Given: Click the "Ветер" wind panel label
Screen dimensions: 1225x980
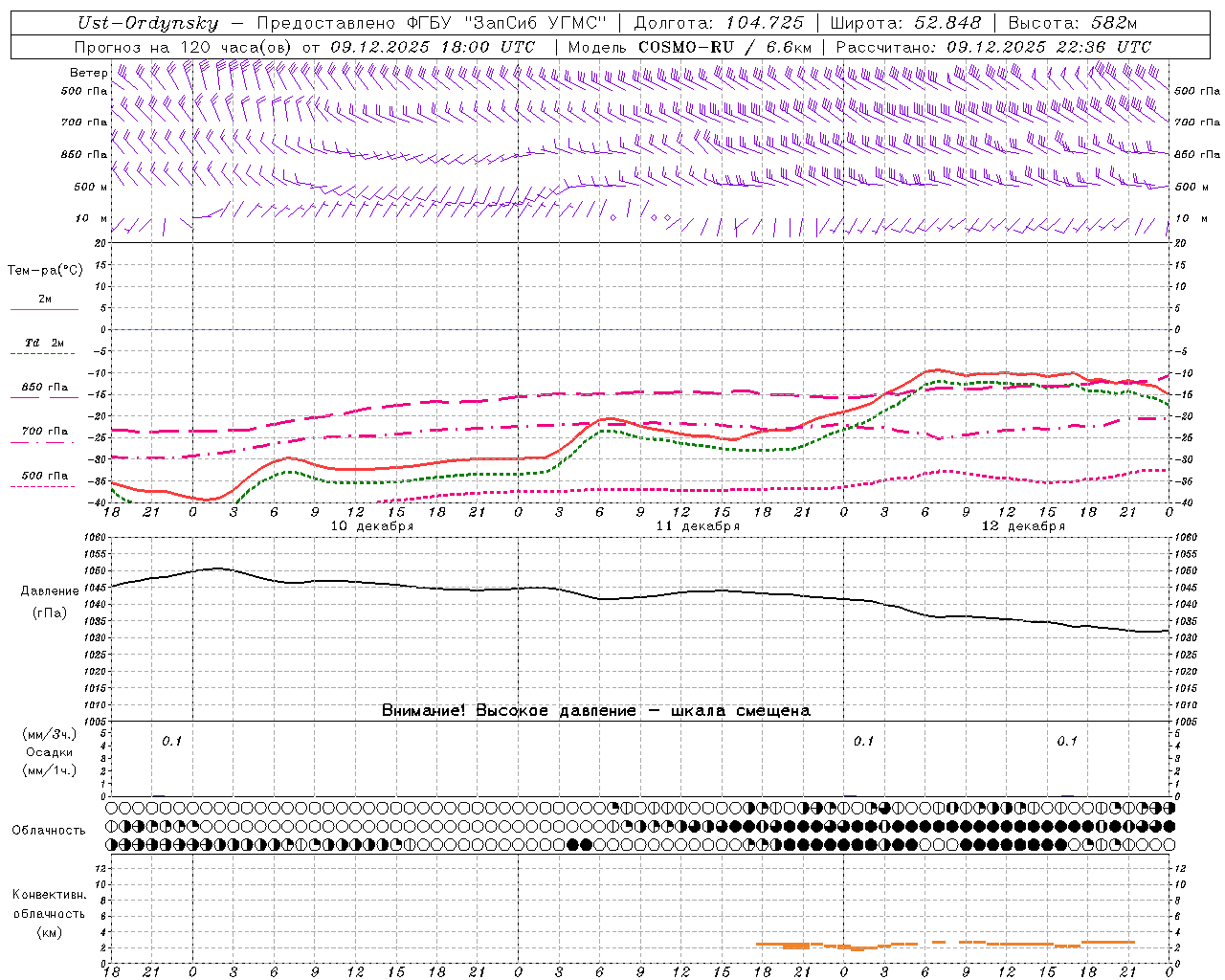Looking at the screenshot, I should (88, 73).
